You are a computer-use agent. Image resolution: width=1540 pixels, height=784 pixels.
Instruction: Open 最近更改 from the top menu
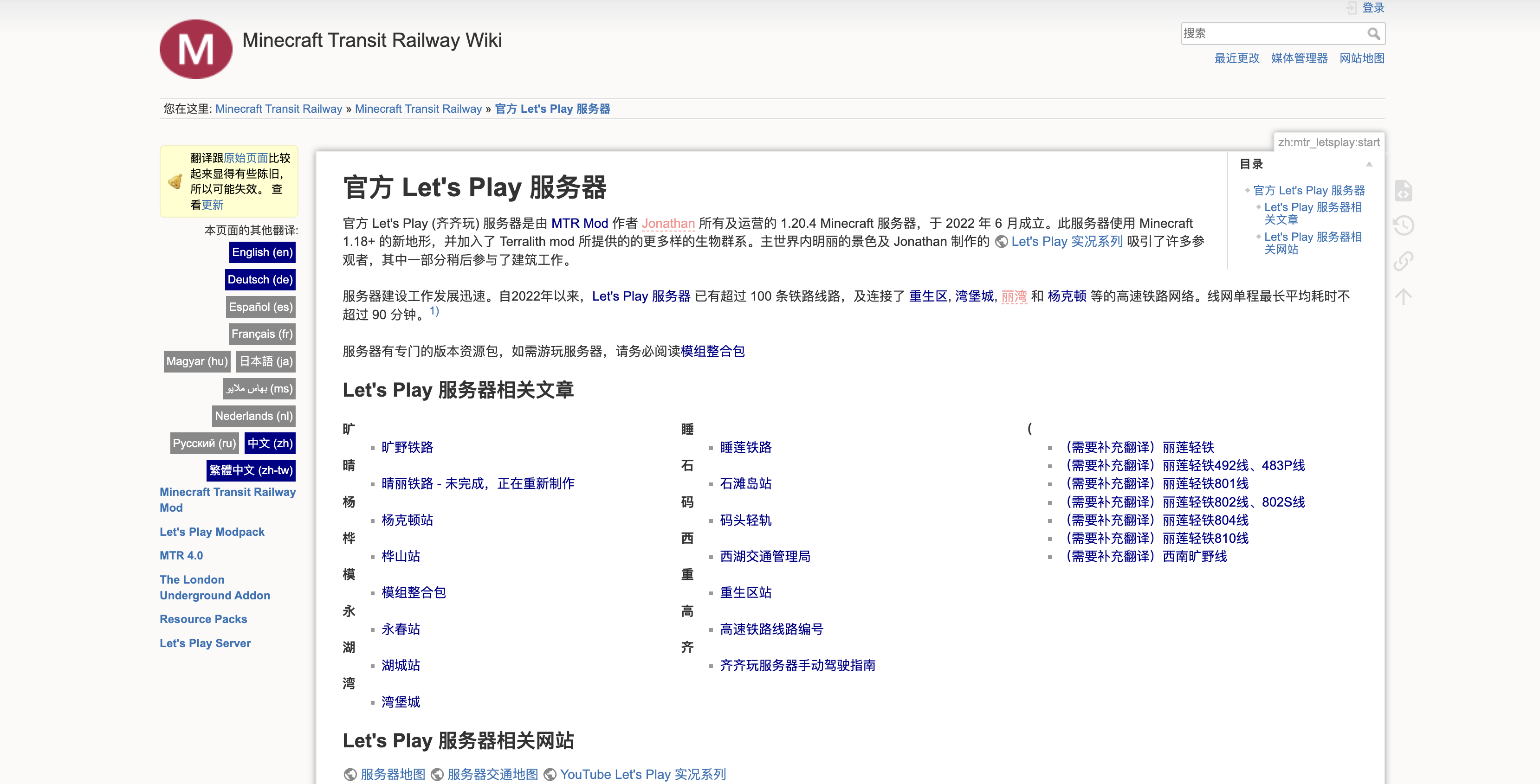click(1236, 58)
